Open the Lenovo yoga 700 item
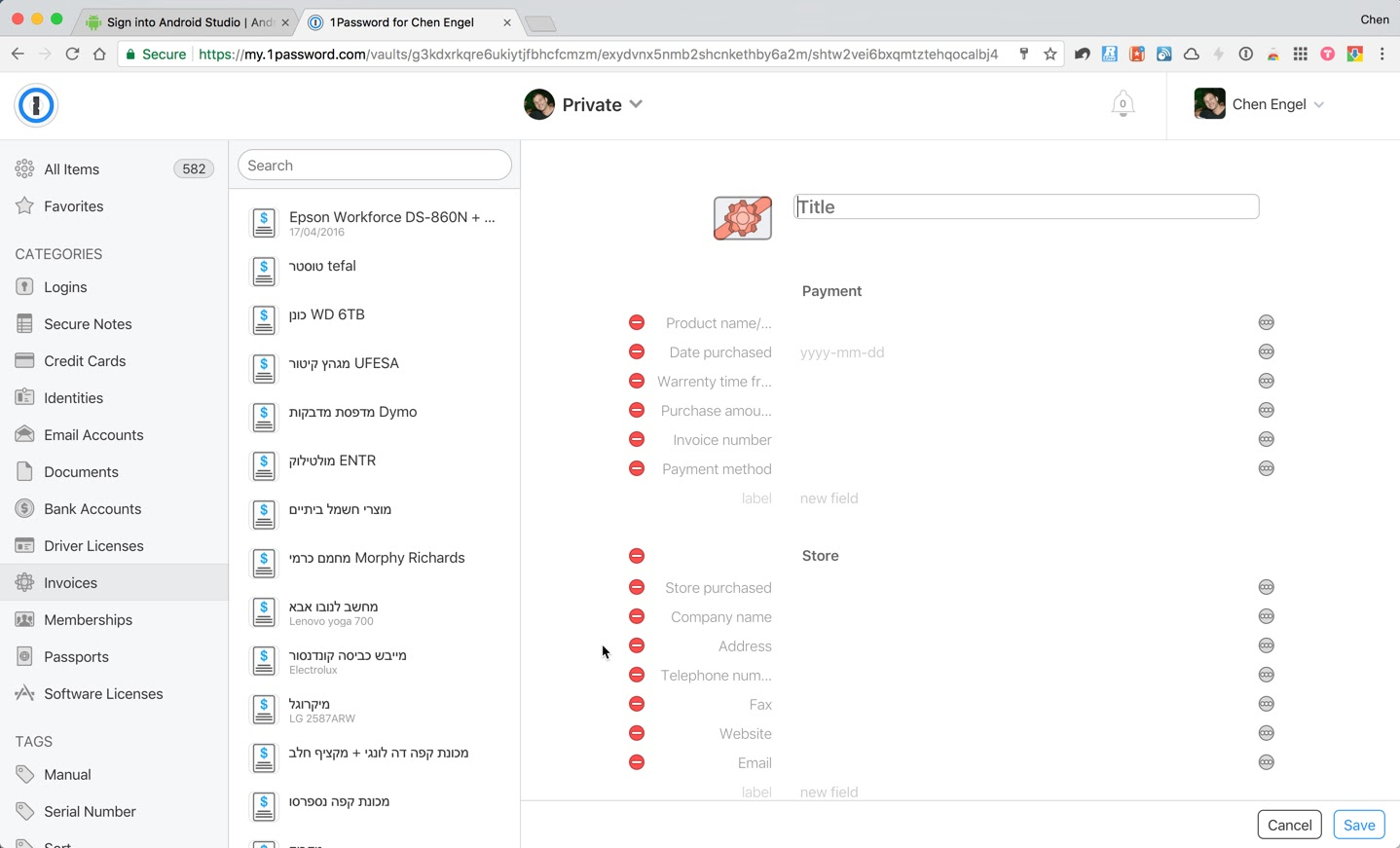The image size is (1400, 848). [375, 612]
